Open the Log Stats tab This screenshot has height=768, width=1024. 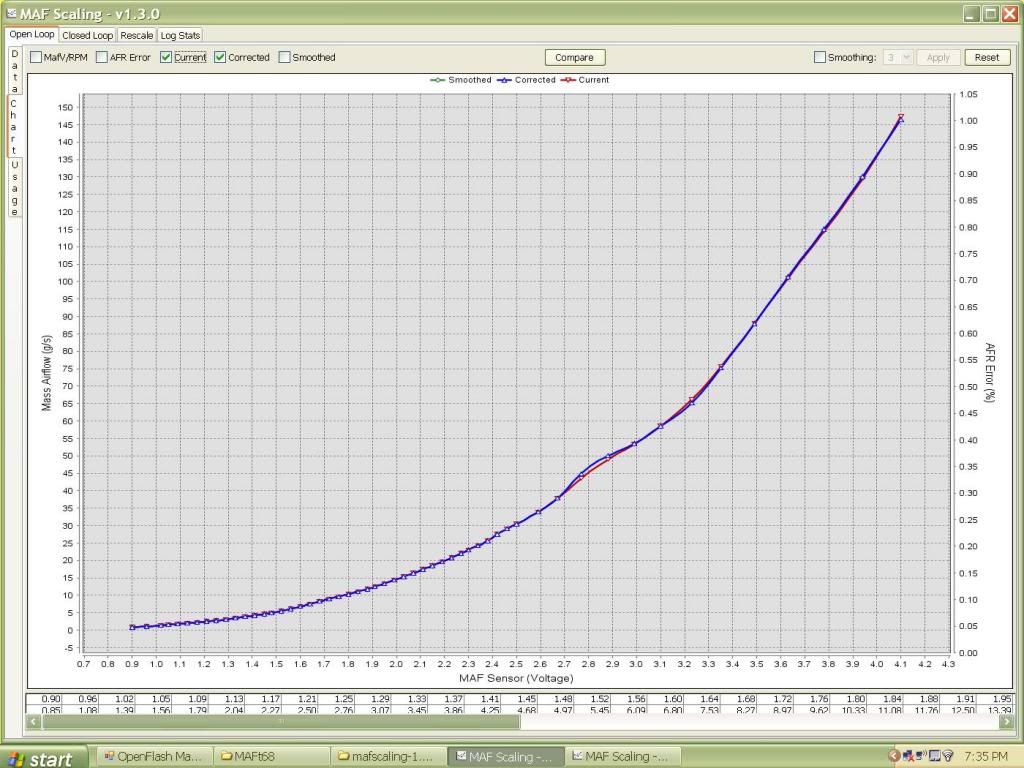coord(181,35)
